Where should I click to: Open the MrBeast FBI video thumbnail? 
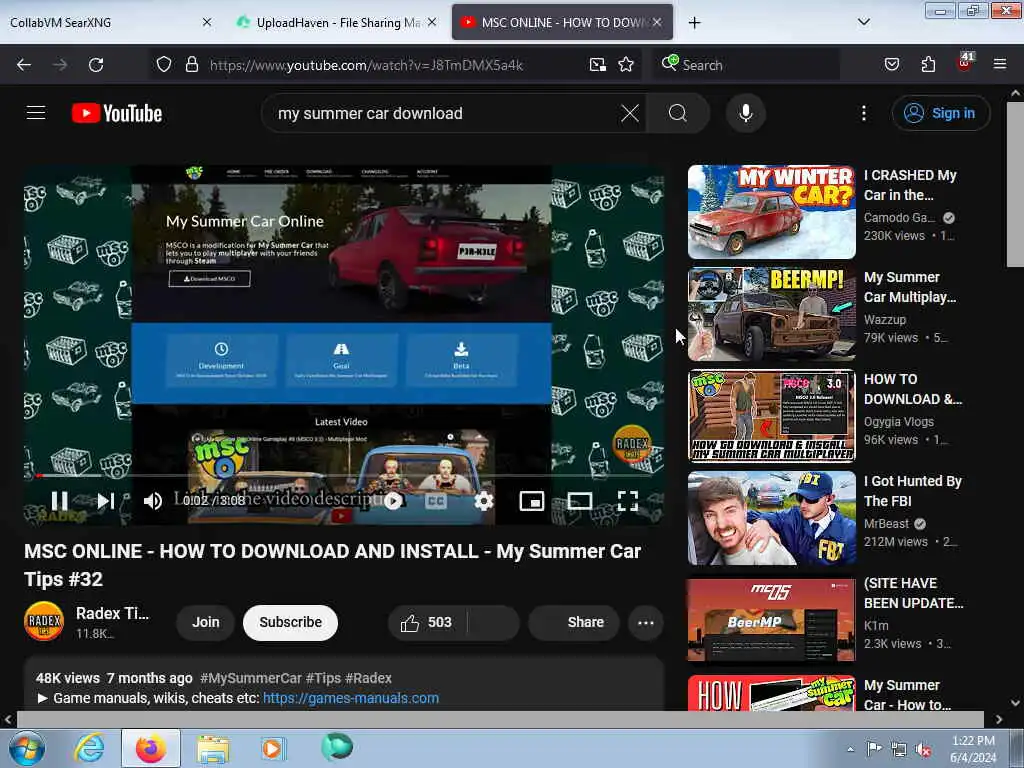[x=771, y=518]
